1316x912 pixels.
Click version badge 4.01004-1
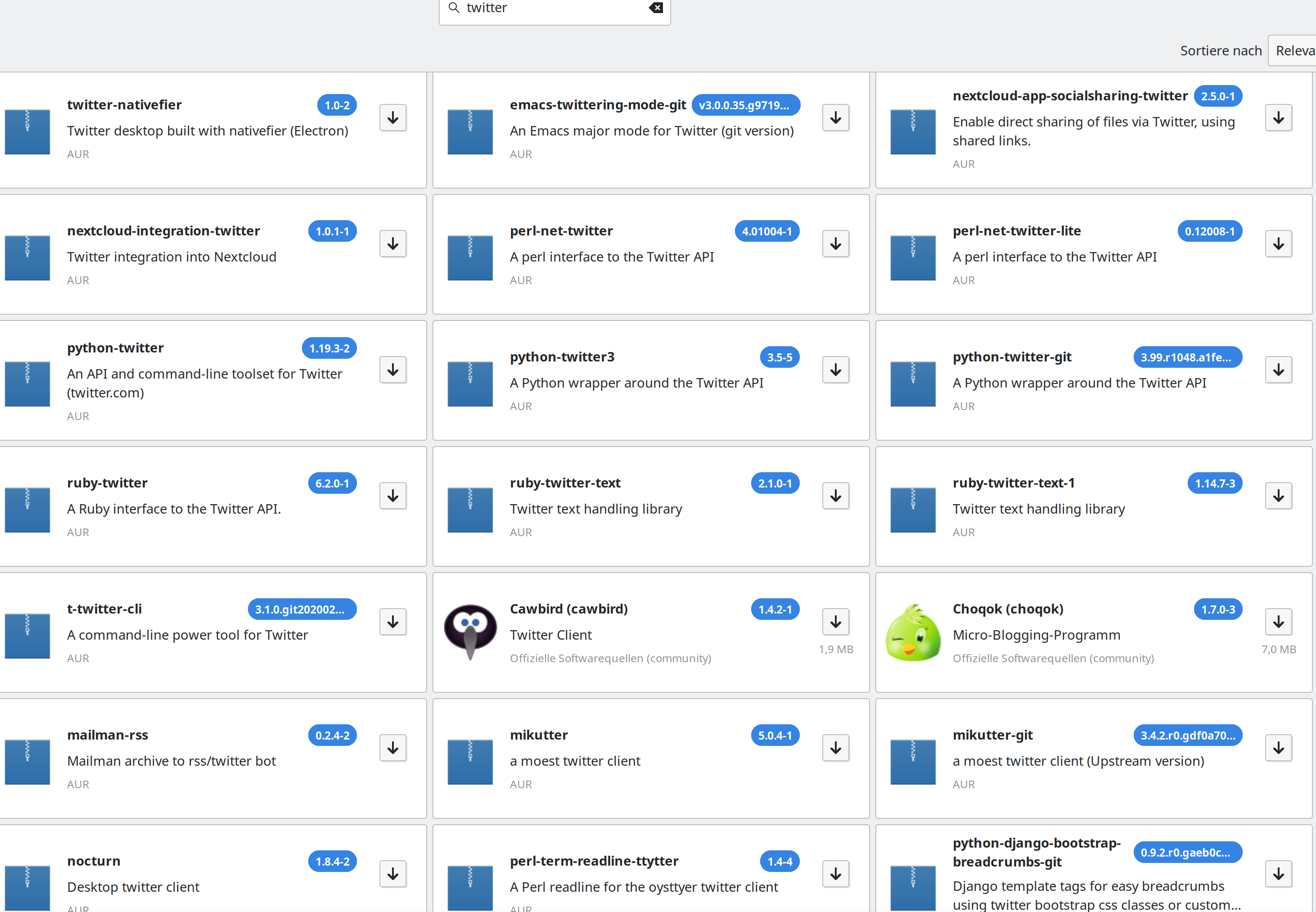pyautogui.click(x=767, y=231)
